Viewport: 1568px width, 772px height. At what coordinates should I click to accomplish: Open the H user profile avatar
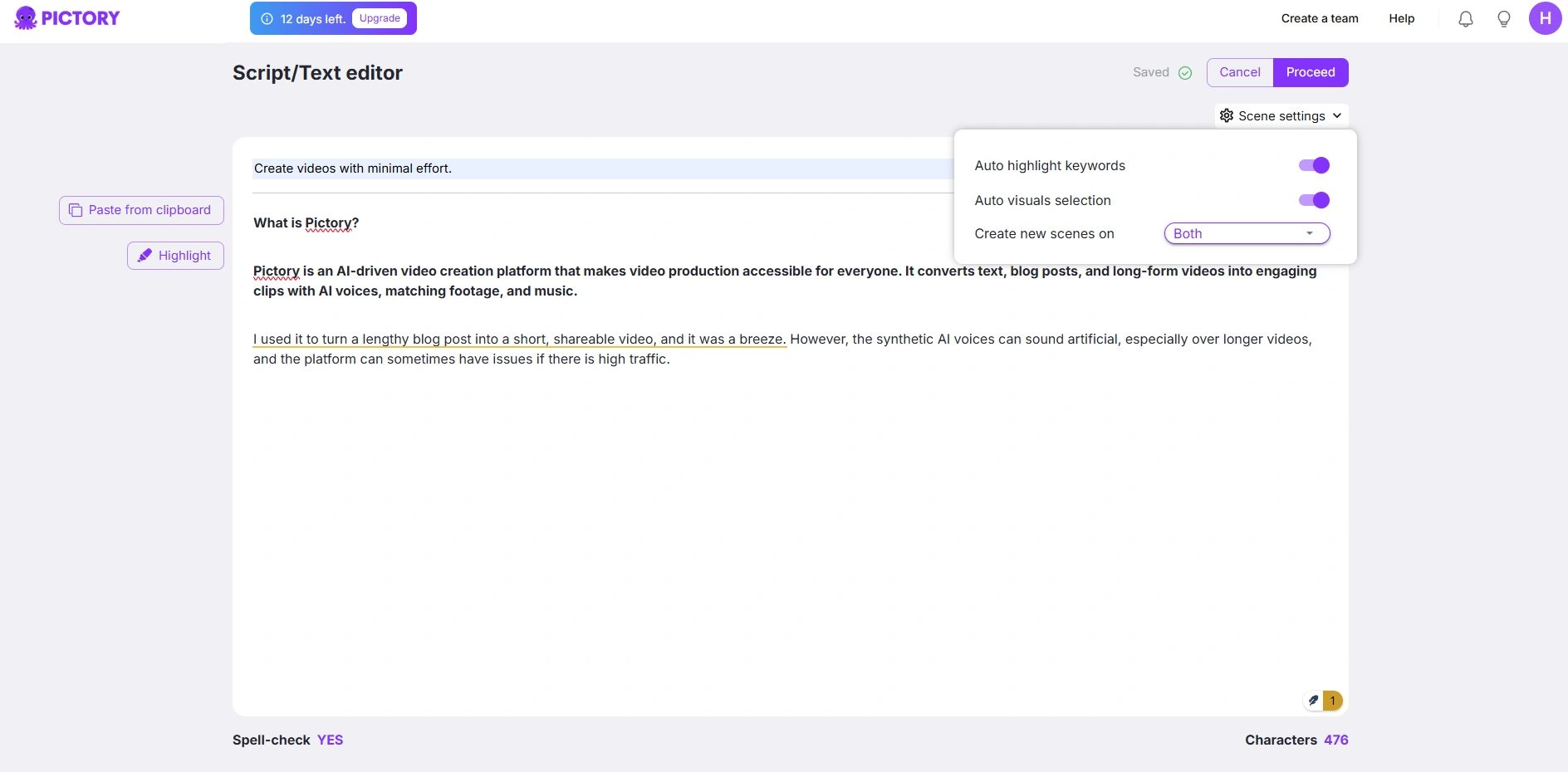(x=1545, y=18)
